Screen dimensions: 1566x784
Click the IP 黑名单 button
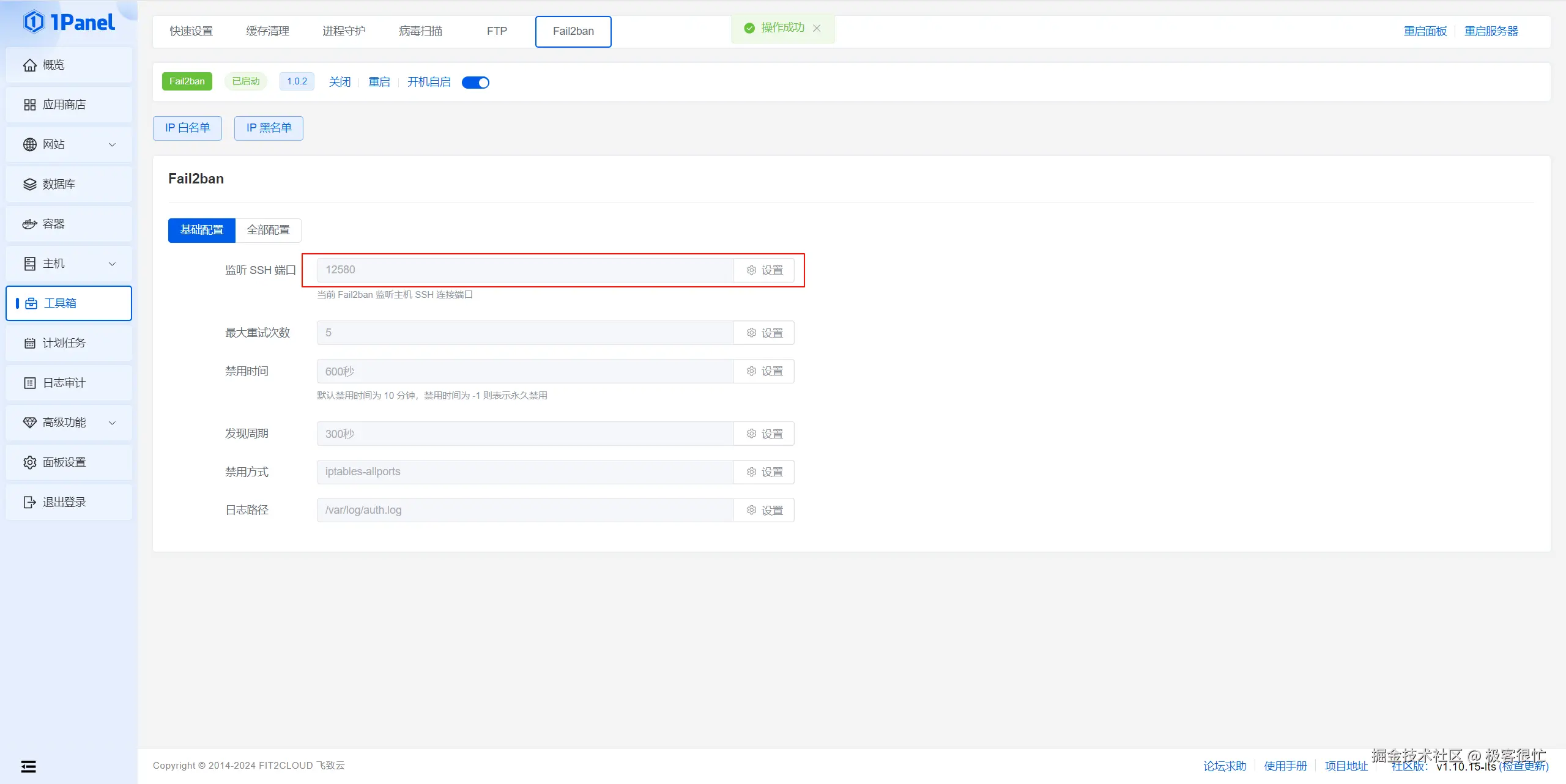click(x=269, y=128)
